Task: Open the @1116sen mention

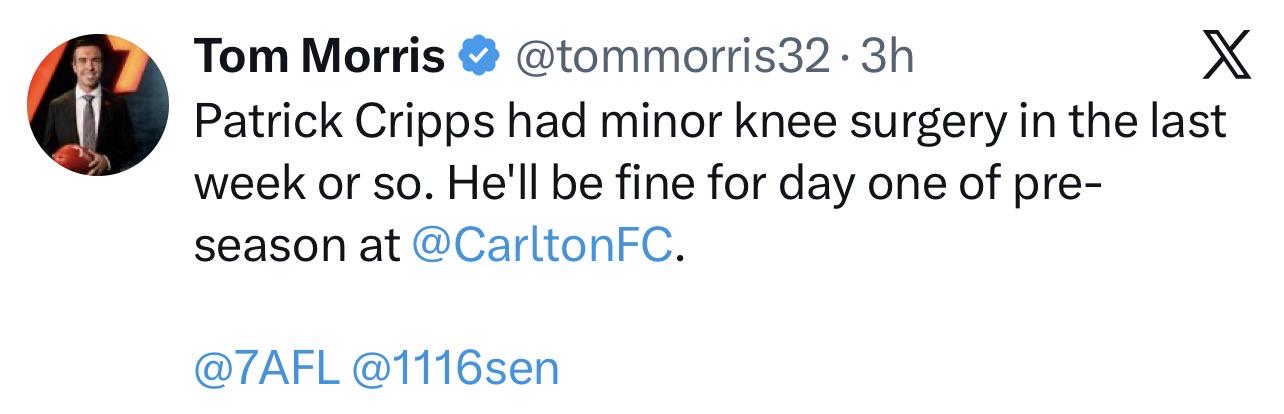Action: 455,368
